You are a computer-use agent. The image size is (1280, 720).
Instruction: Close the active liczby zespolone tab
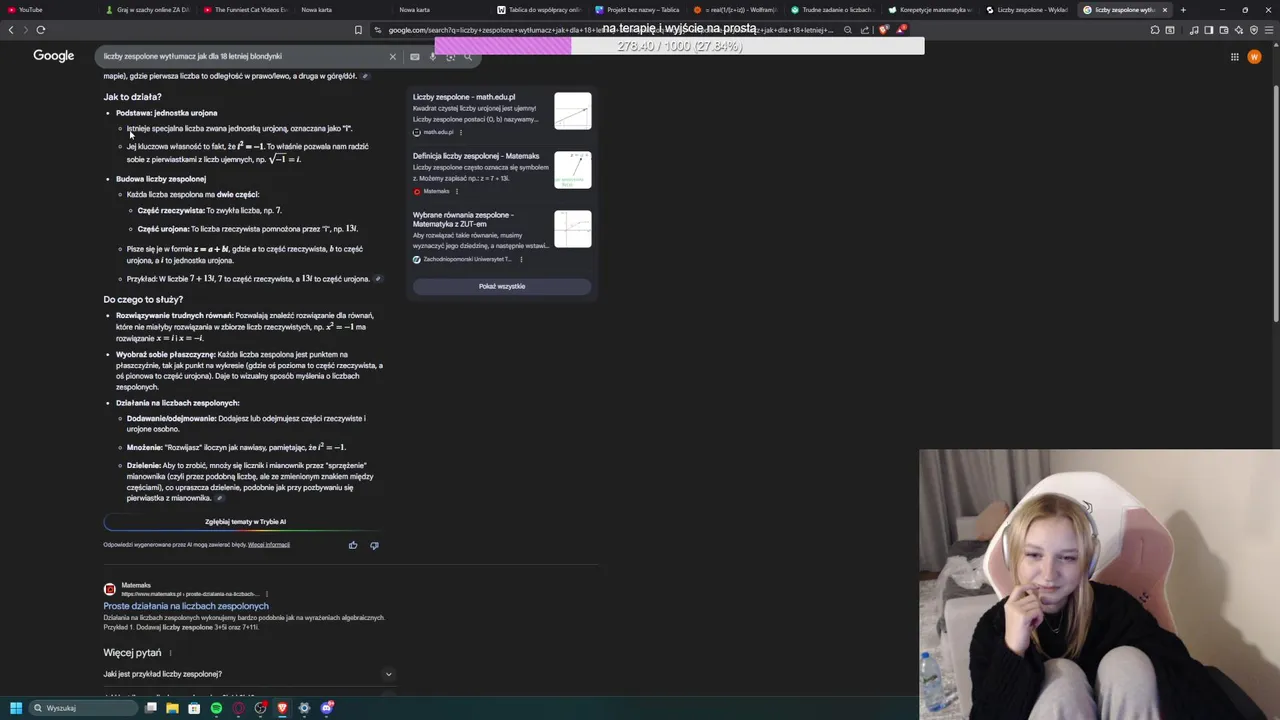tap(1164, 10)
